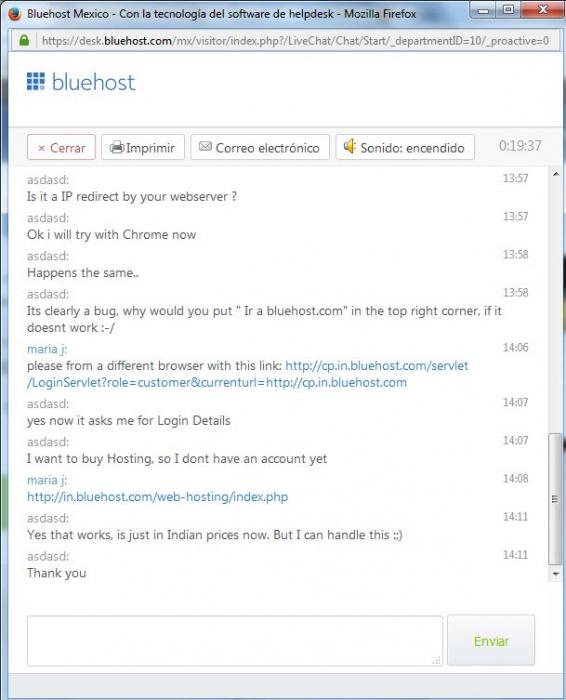
Task: Click the bluehost grid logo icon
Action: [x=36, y=81]
